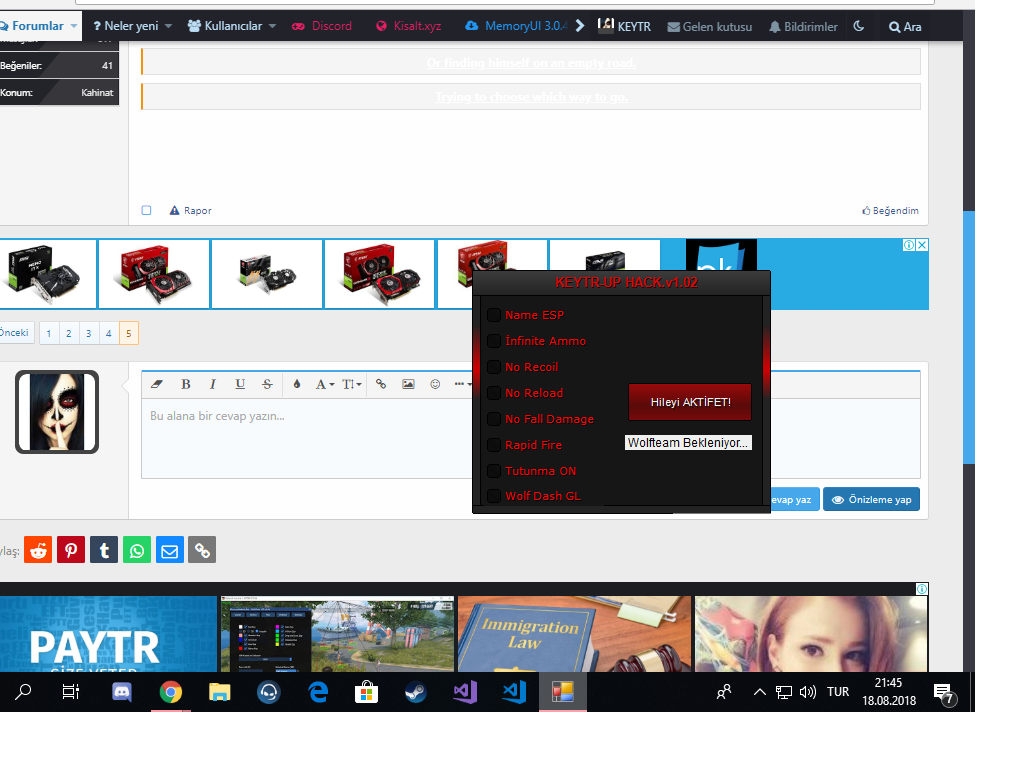Share the thread on WhatsApp

[136, 550]
